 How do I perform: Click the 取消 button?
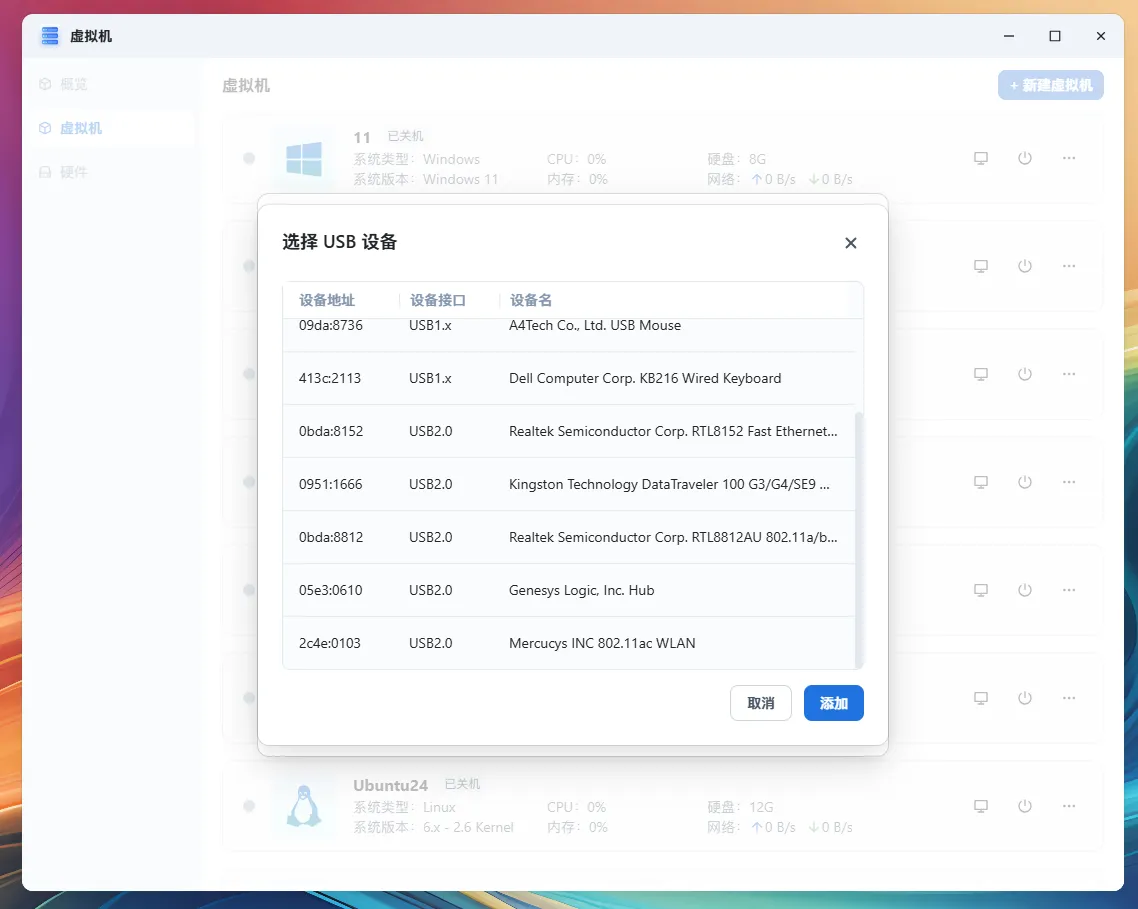coord(760,703)
